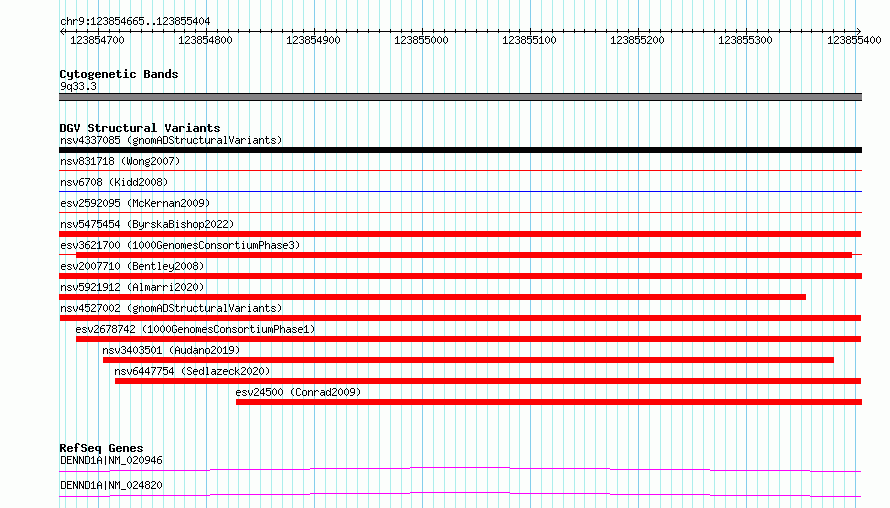Select the black nsv4337085 variant bar
The height and width of the screenshot is (508, 890).
point(460,150)
